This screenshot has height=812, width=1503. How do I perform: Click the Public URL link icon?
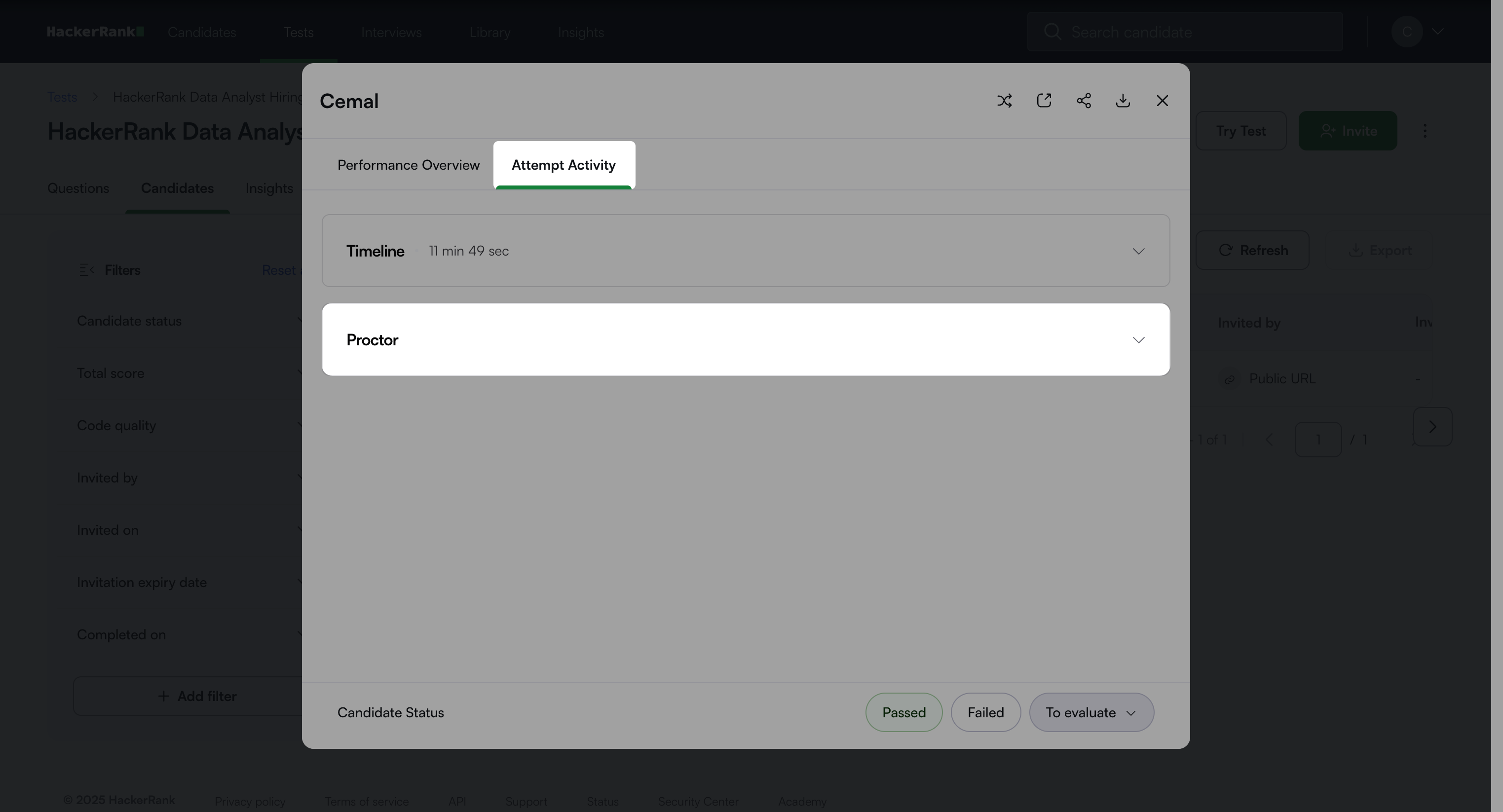[1229, 380]
